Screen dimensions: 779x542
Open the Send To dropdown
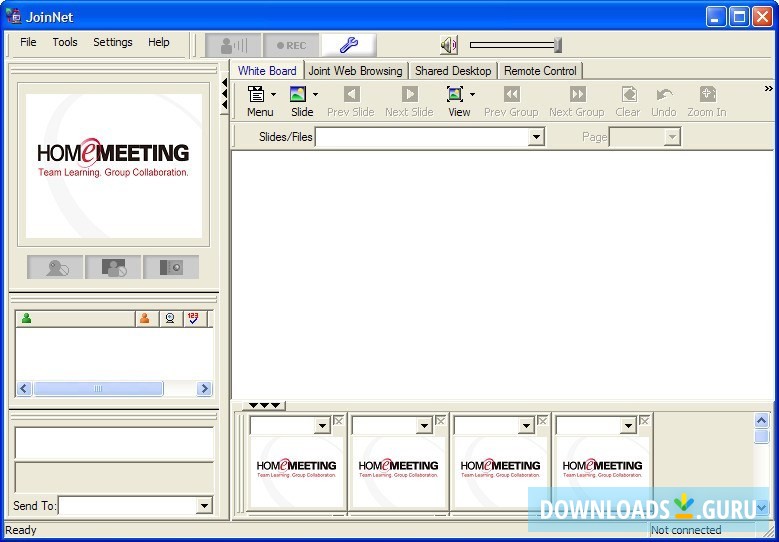[204, 506]
